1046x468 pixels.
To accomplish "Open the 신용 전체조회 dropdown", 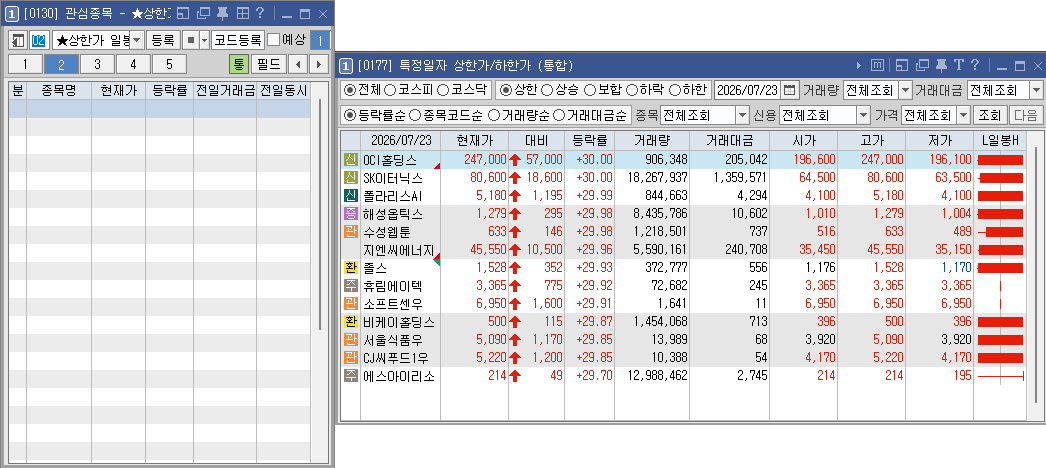I will coord(863,115).
